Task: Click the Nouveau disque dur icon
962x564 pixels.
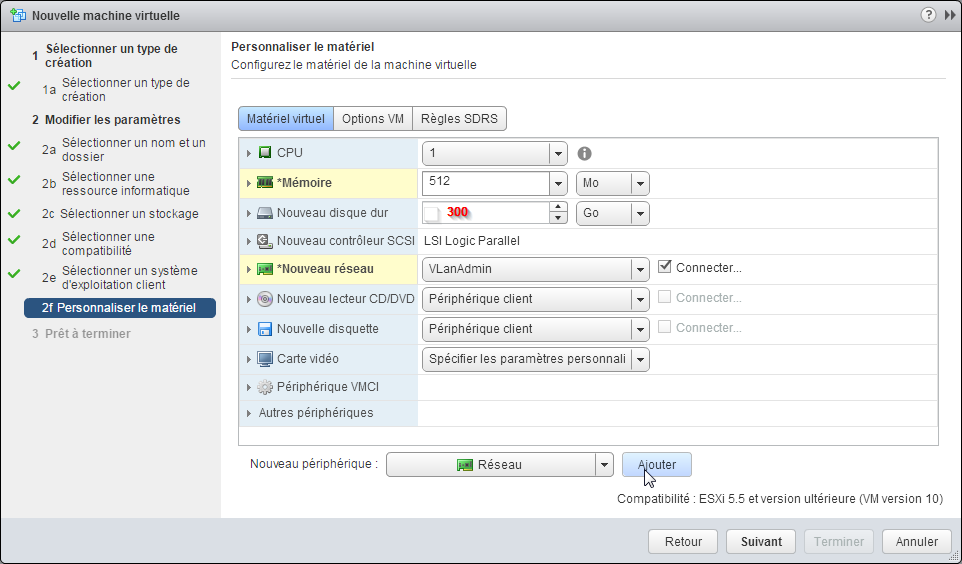Action: 264,213
